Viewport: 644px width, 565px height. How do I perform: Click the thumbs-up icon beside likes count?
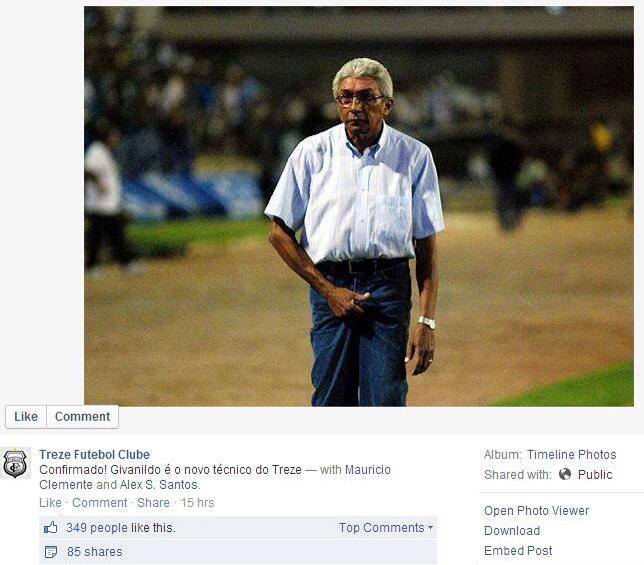click(51, 528)
